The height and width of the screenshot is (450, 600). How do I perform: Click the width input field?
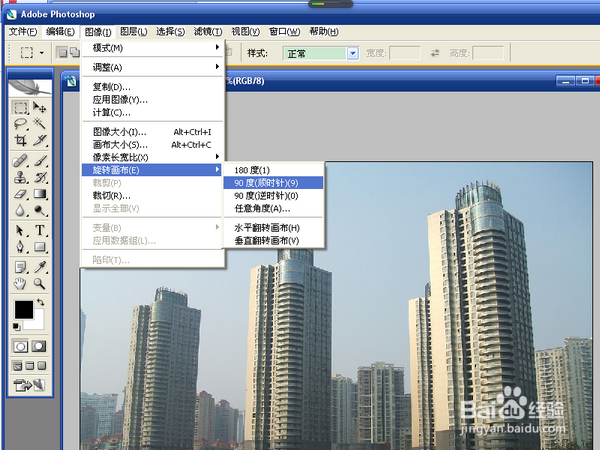tap(405, 53)
